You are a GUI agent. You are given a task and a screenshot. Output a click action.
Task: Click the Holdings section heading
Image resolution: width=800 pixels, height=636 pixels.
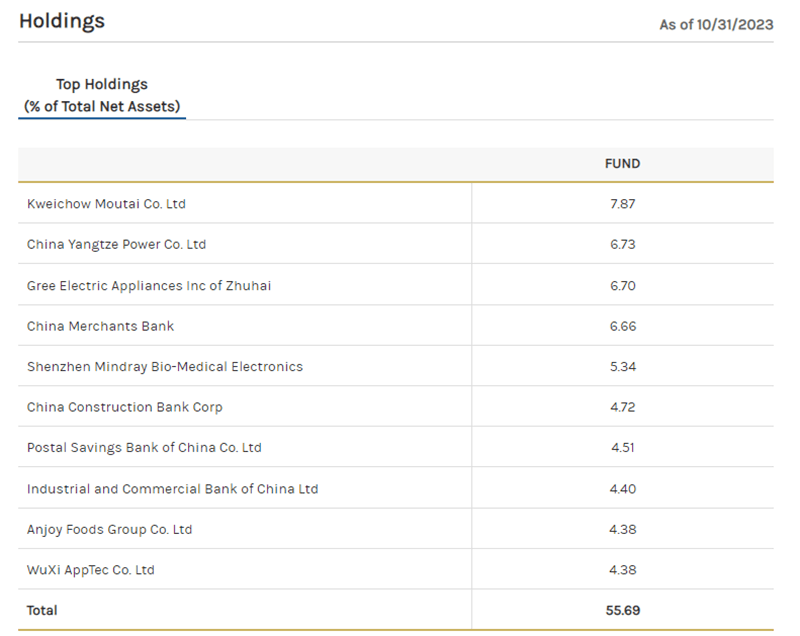pos(62,21)
